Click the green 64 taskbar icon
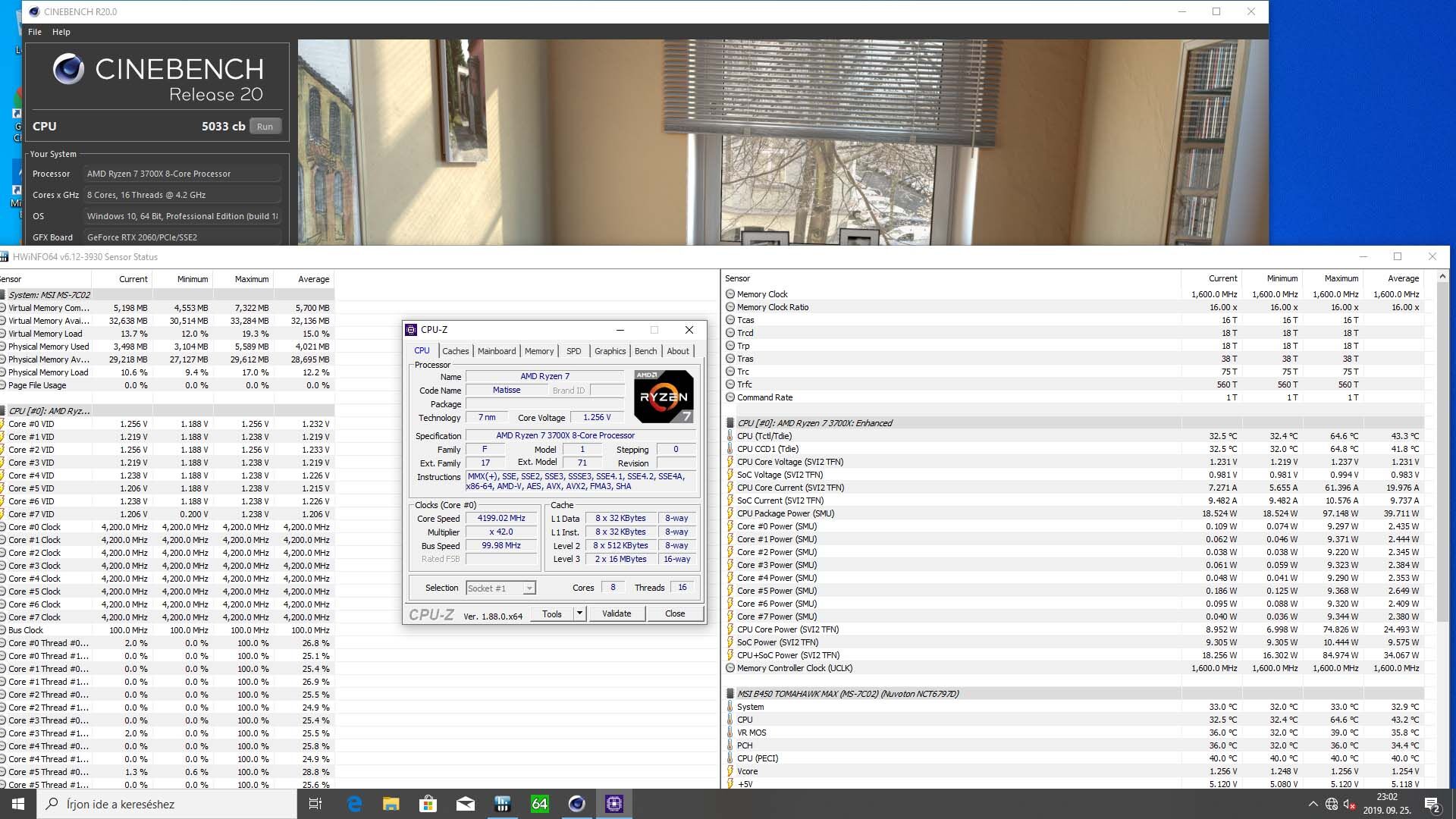 (x=539, y=804)
